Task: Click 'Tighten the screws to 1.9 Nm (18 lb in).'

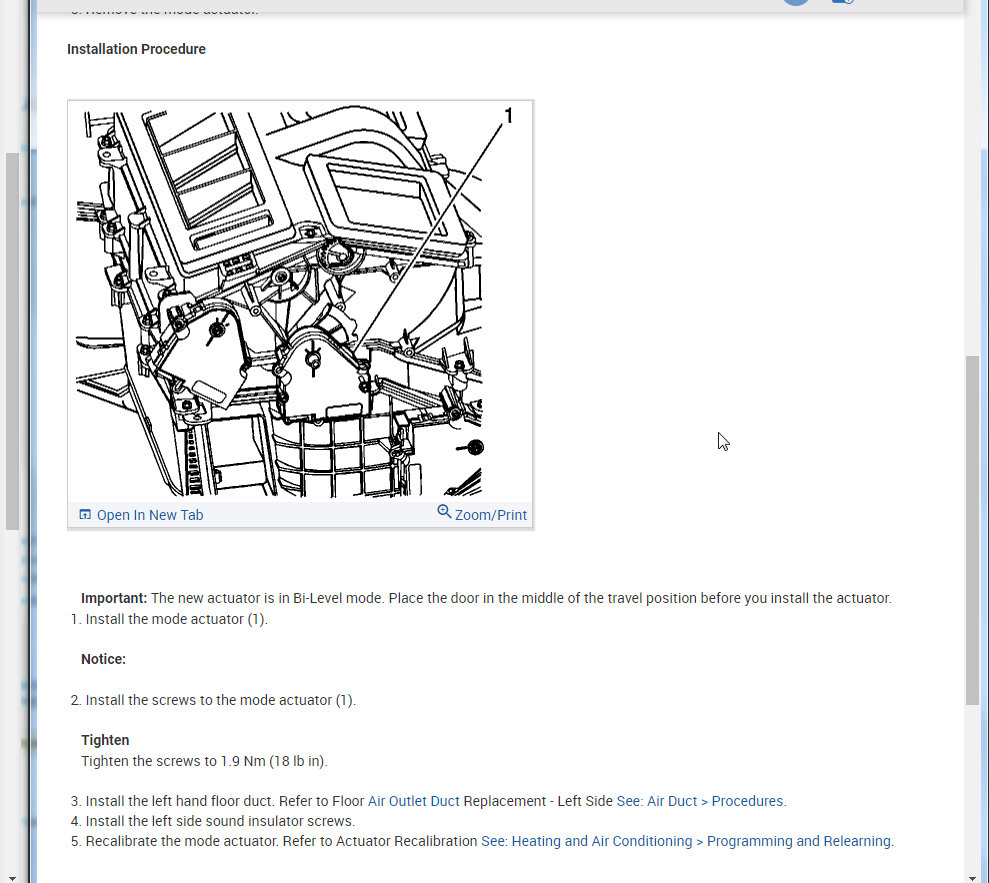Action: coord(204,761)
